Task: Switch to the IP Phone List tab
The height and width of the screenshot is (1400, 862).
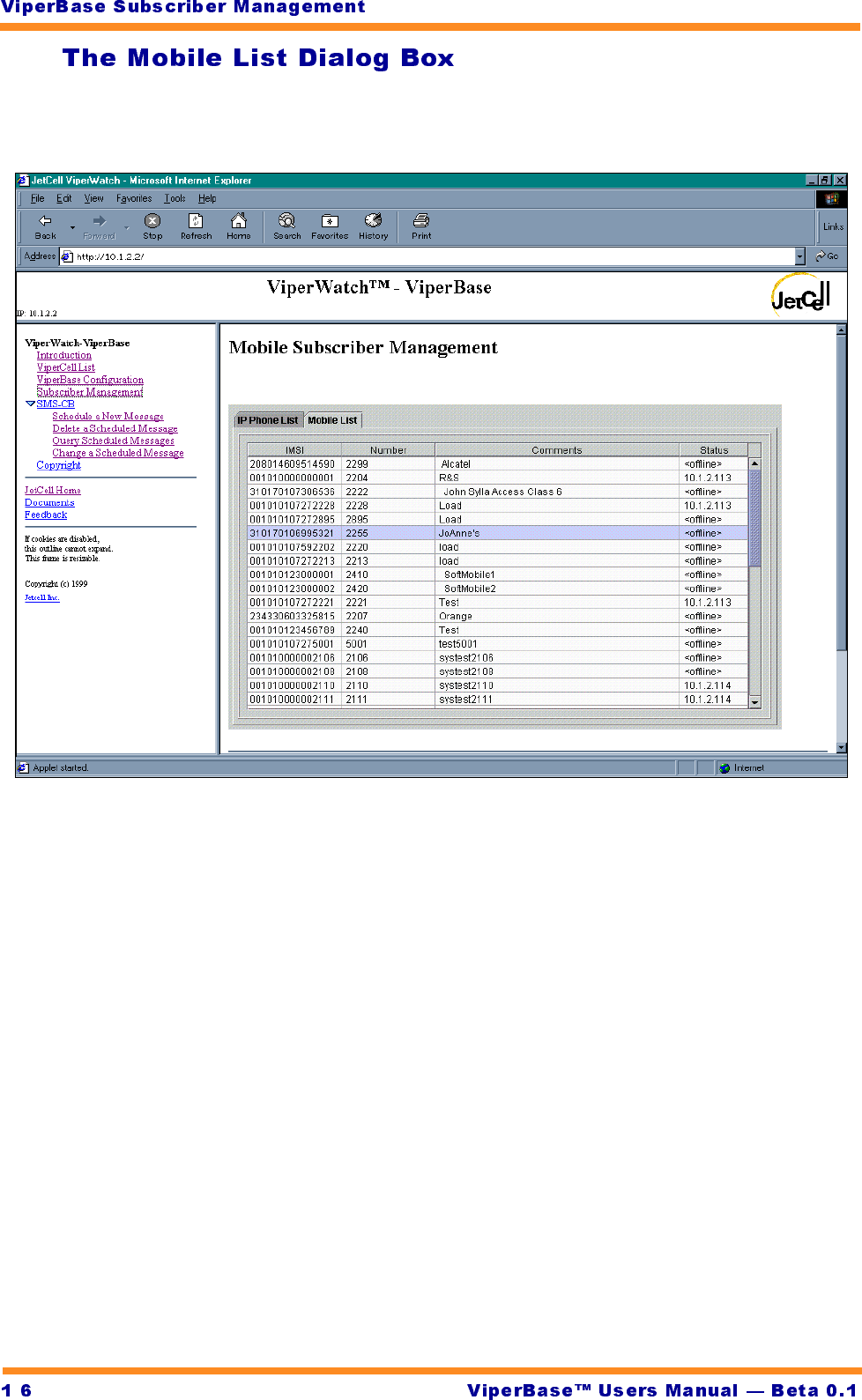Action: pos(267,420)
